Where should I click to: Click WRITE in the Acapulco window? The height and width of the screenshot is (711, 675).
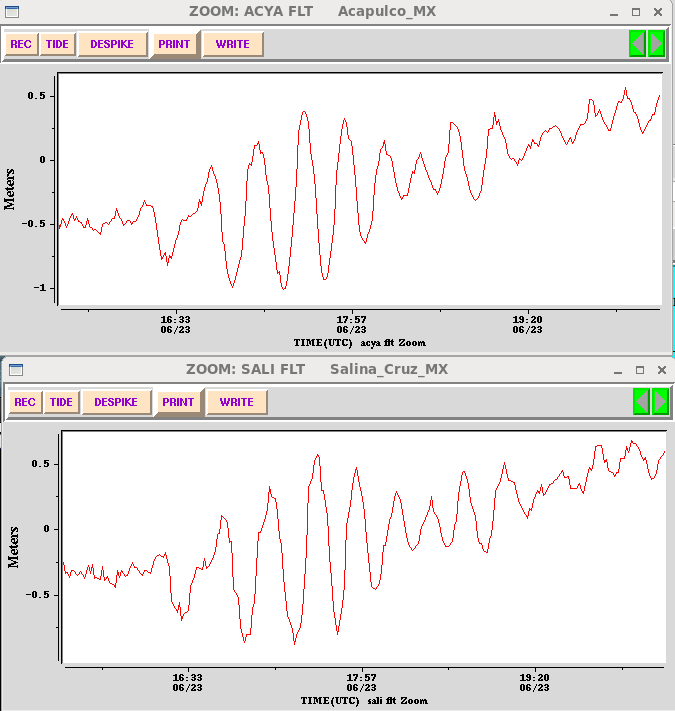pyautogui.click(x=232, y=45)
